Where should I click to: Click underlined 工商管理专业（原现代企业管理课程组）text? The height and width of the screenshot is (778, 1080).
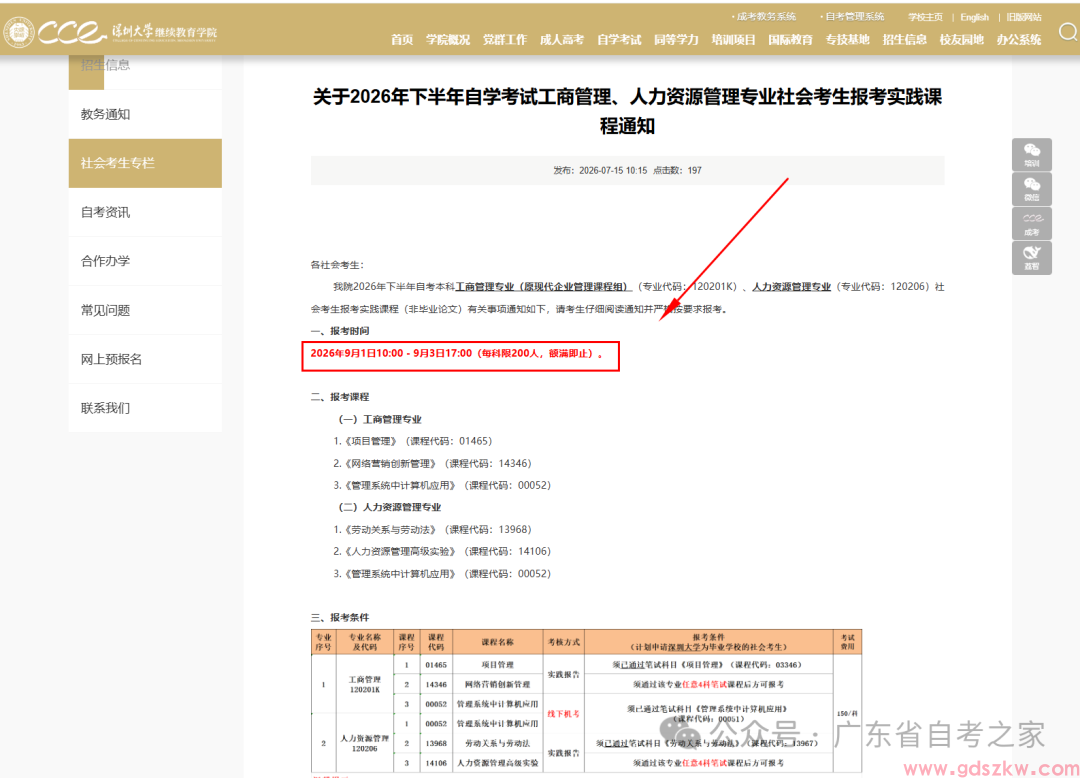tap(542, 287)
